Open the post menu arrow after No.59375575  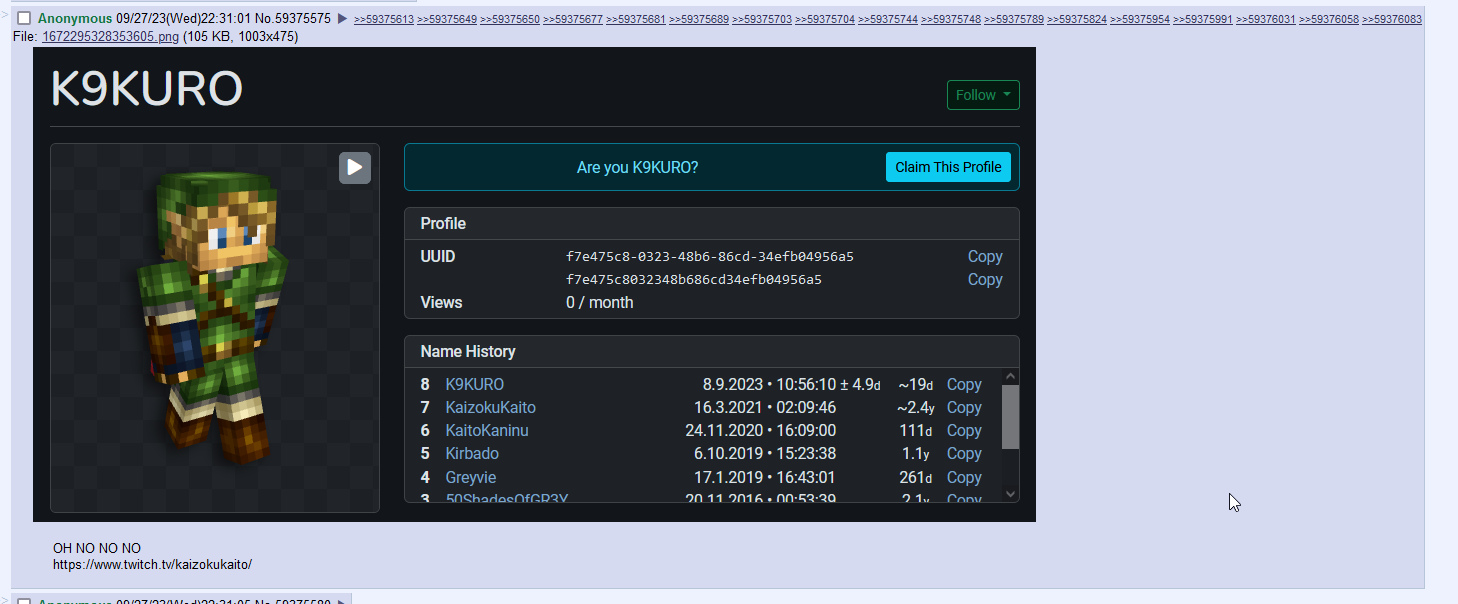[342, 19]
